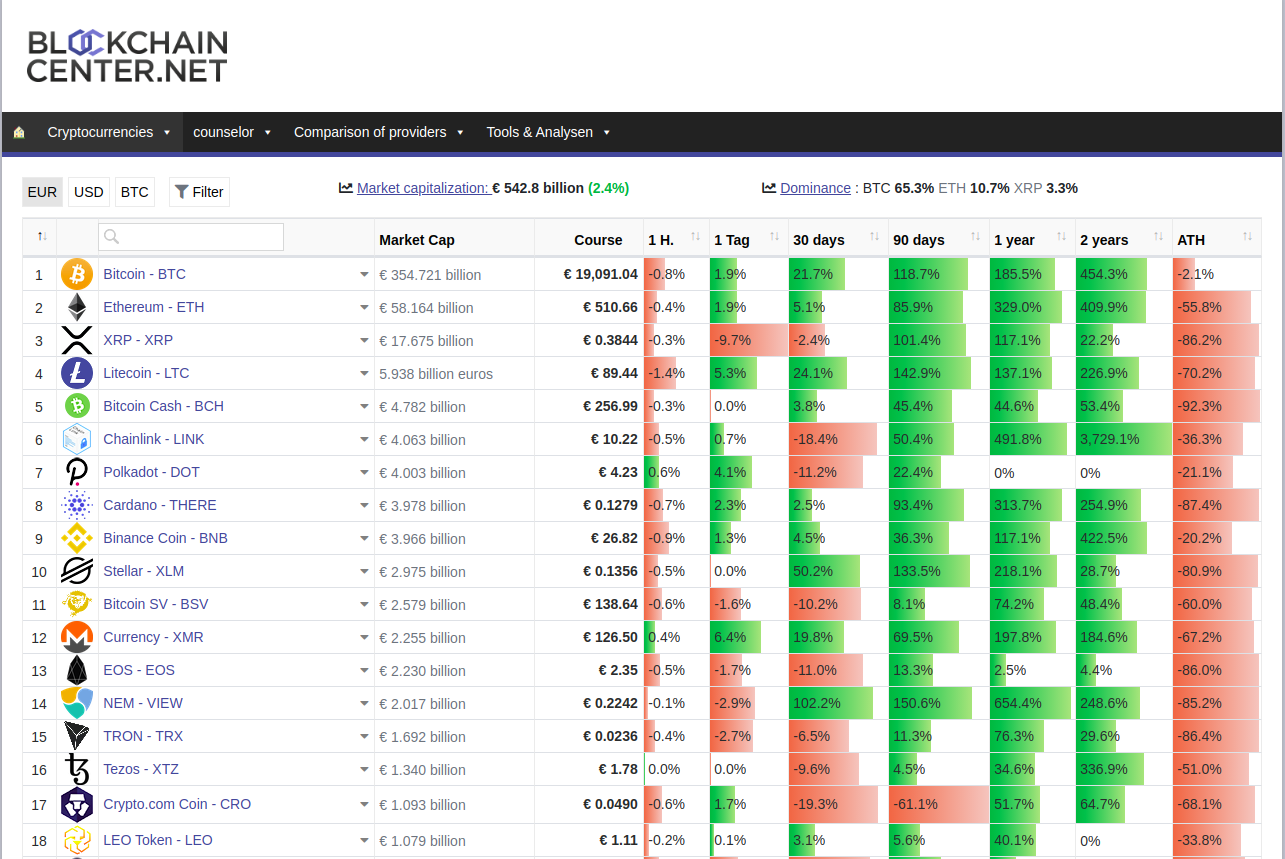Click the home icon in navigation bar
Viewport: 1285px width, 859px height.
pos(19,132)
